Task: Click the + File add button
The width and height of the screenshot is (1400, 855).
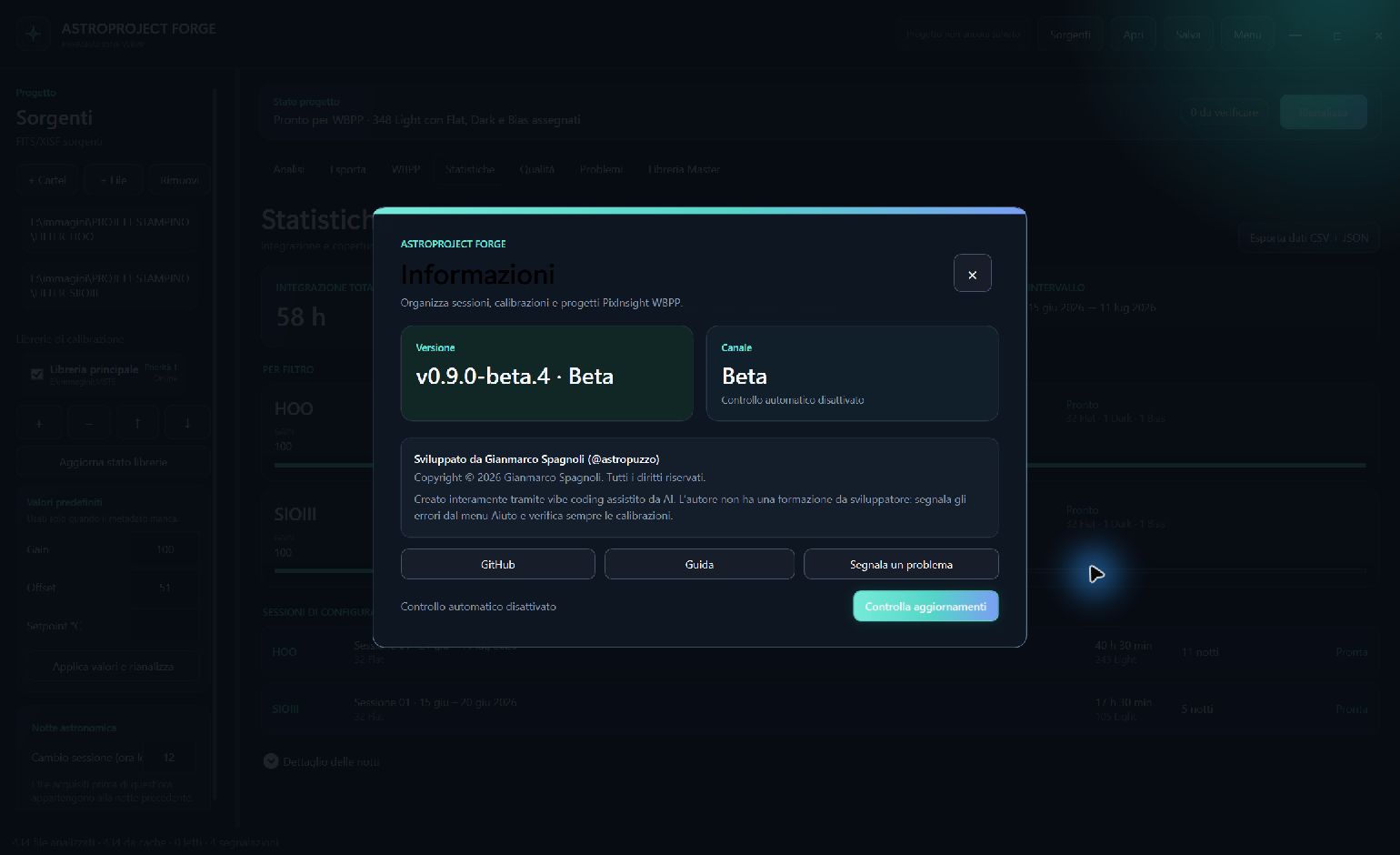Action: (113, 180)
